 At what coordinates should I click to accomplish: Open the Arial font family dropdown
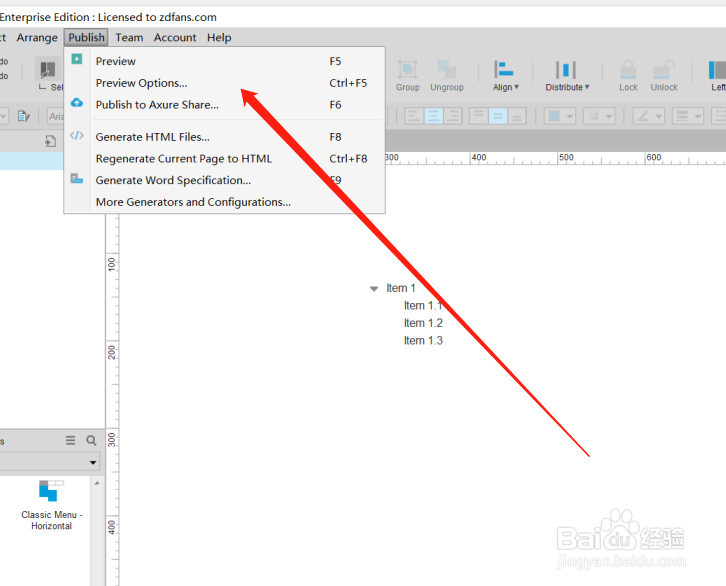click(56, 116)
